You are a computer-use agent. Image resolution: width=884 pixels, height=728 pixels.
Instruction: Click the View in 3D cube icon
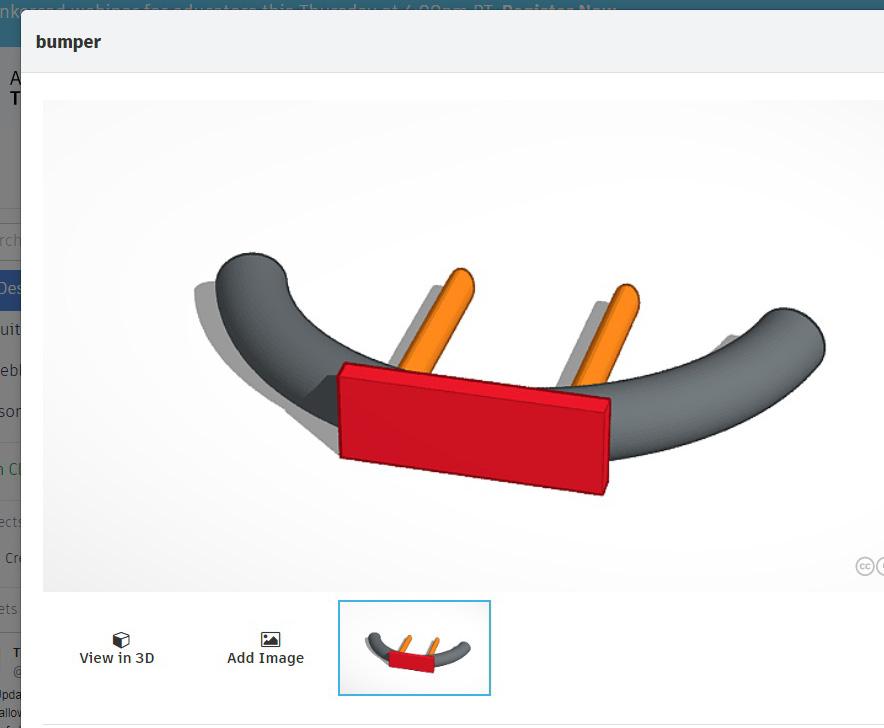tap(121, 639)
